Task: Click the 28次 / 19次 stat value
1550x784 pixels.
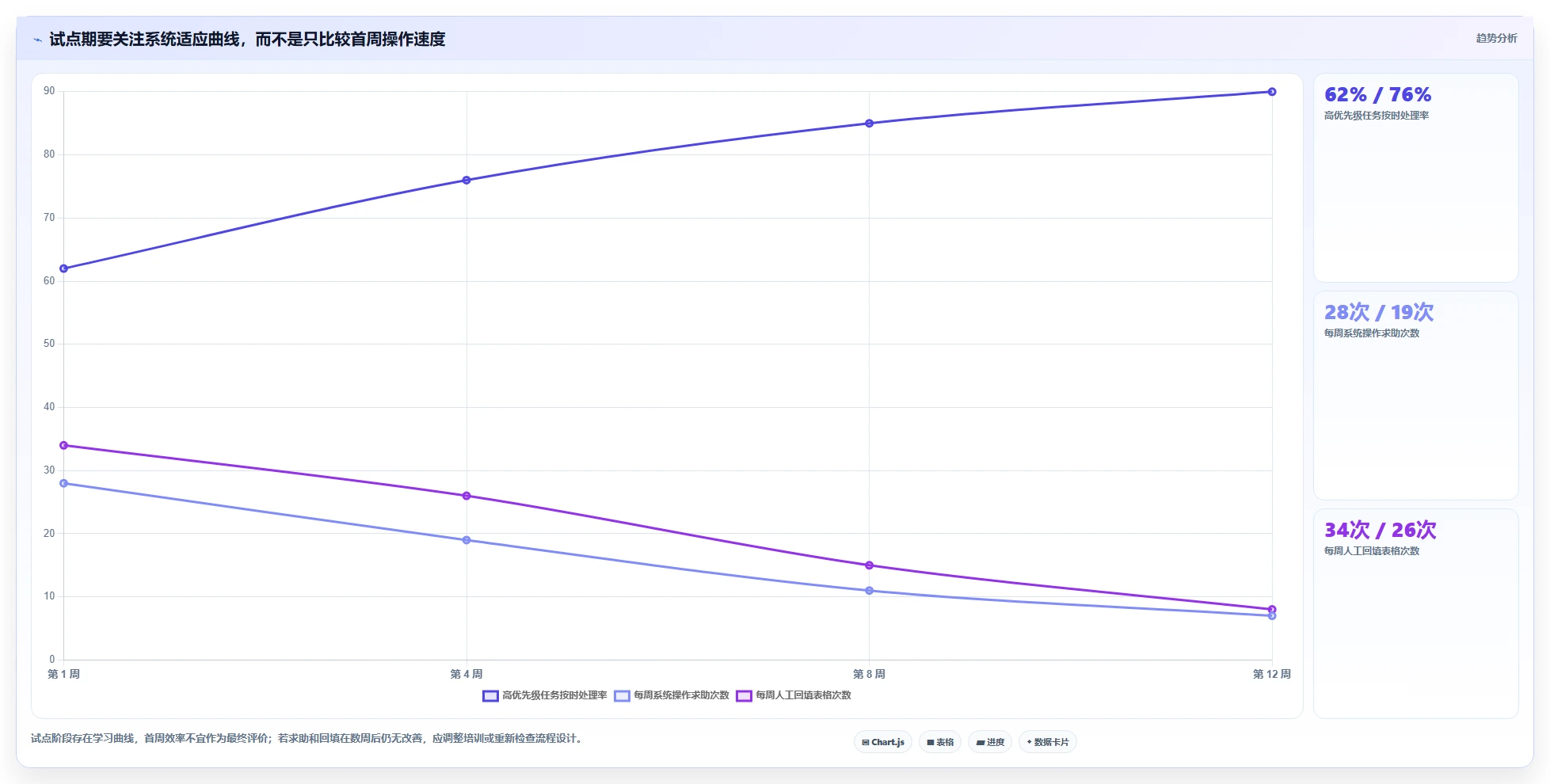Action: [x=1379, y=312]
